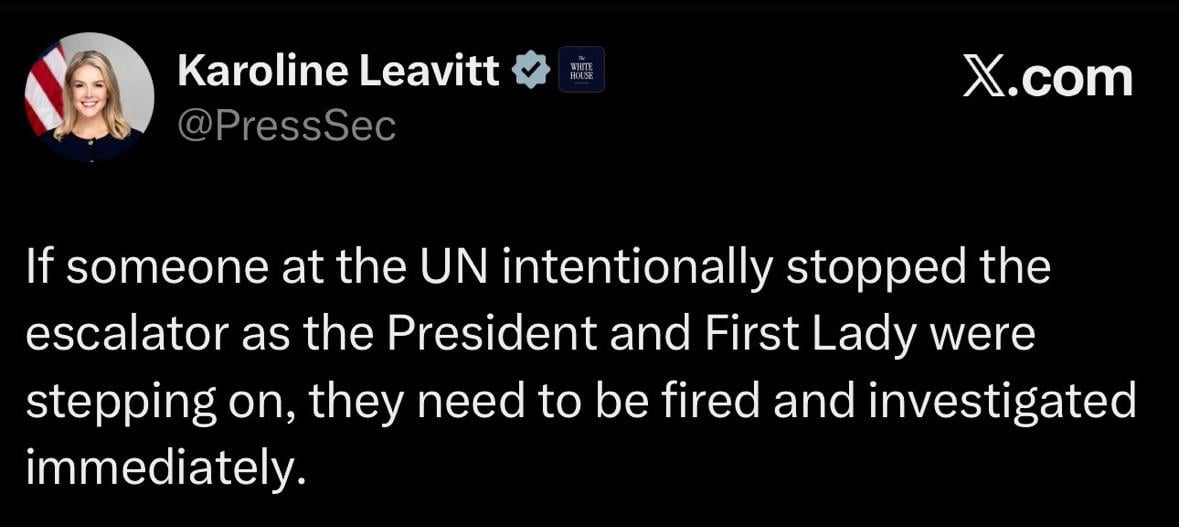The image size is (1179, 527).
Task: Click the word "escalator" in the tweet
Action: pos(127,336)
